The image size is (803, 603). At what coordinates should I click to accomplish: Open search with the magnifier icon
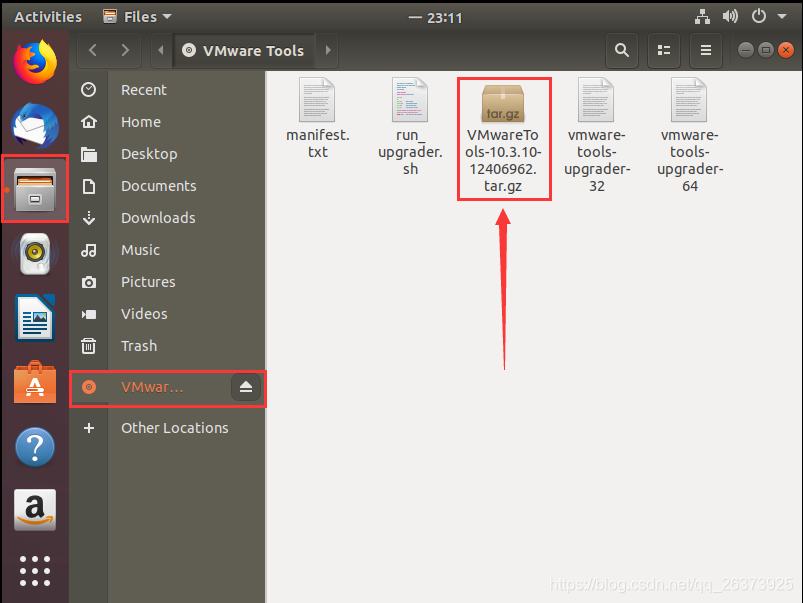coord(622,50)
